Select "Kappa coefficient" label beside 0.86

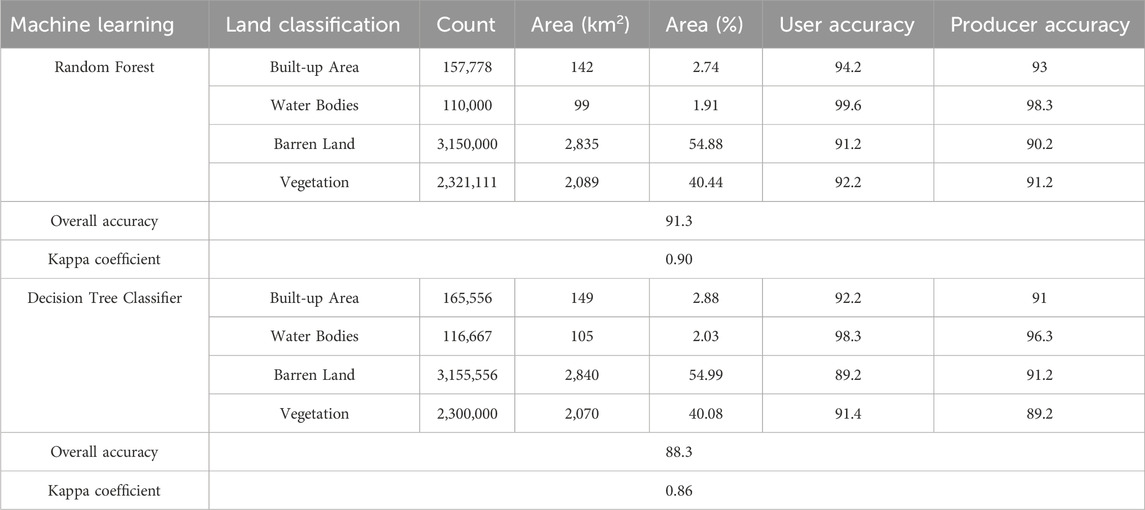pyautogui.click(x=104, y=490)
